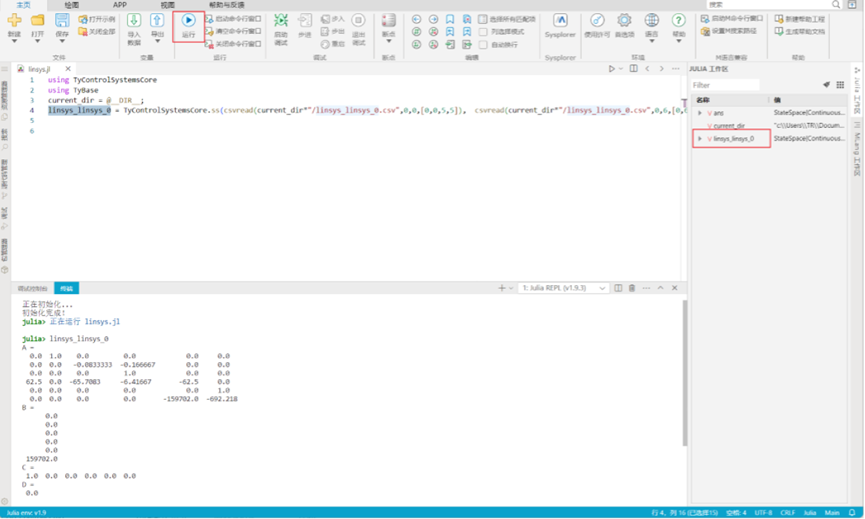Open the Julia REPL (v1.9.3) terminal selector
Image resolution: width=865 pixels, height=519 pixels.
pos(563,288)
